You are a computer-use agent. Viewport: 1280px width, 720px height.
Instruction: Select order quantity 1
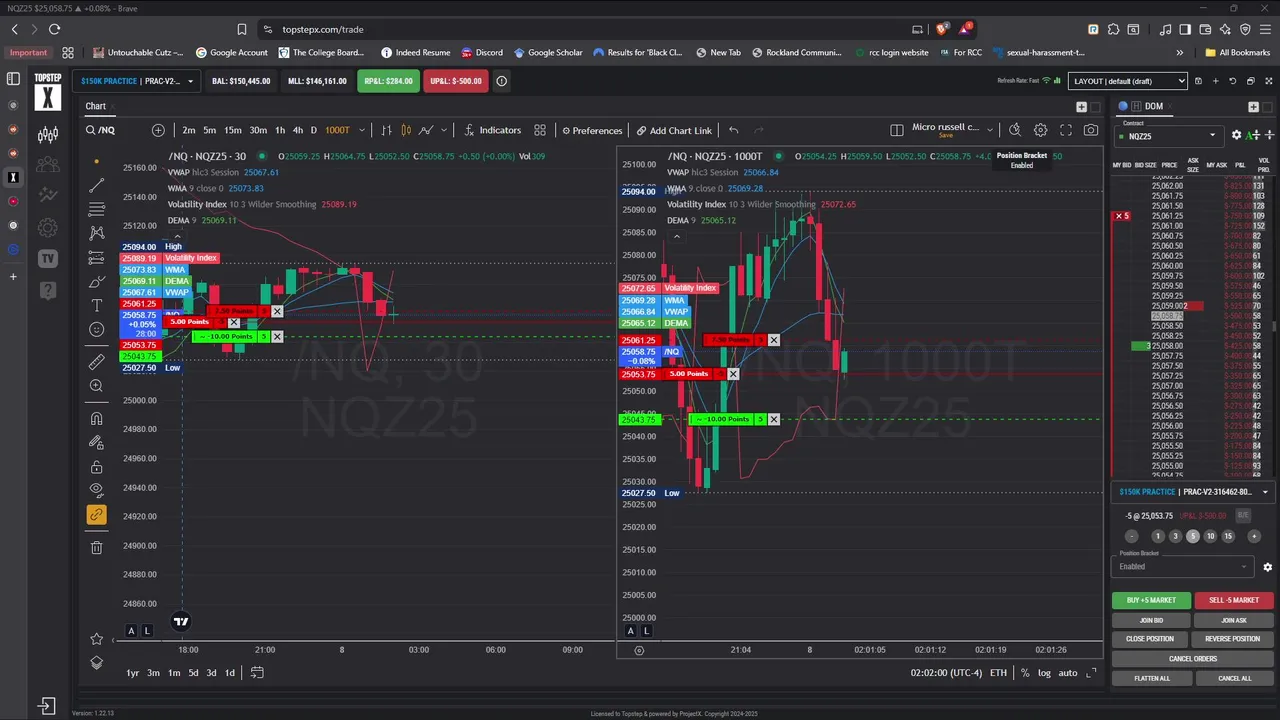1157,536
